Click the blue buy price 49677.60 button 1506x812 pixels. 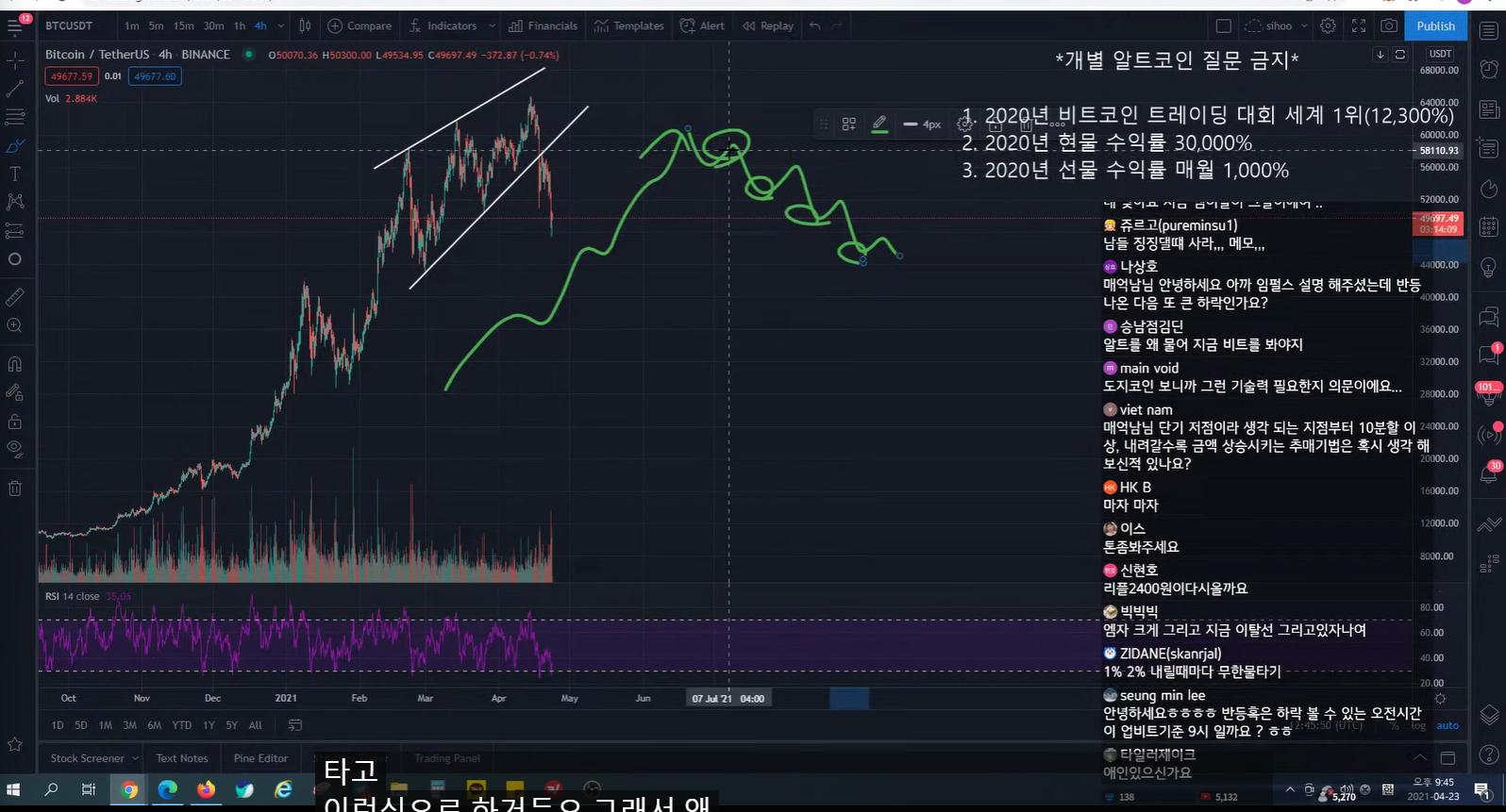[156, 76]
